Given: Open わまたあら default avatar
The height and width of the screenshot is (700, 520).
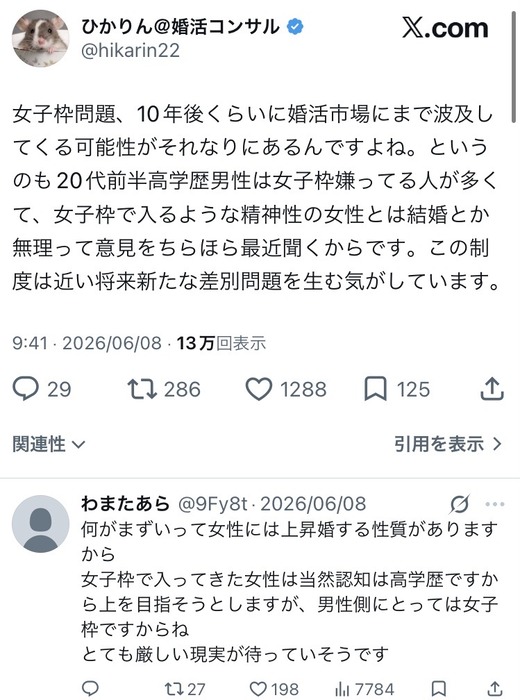Looking at the screenshot, I should 41,524.
